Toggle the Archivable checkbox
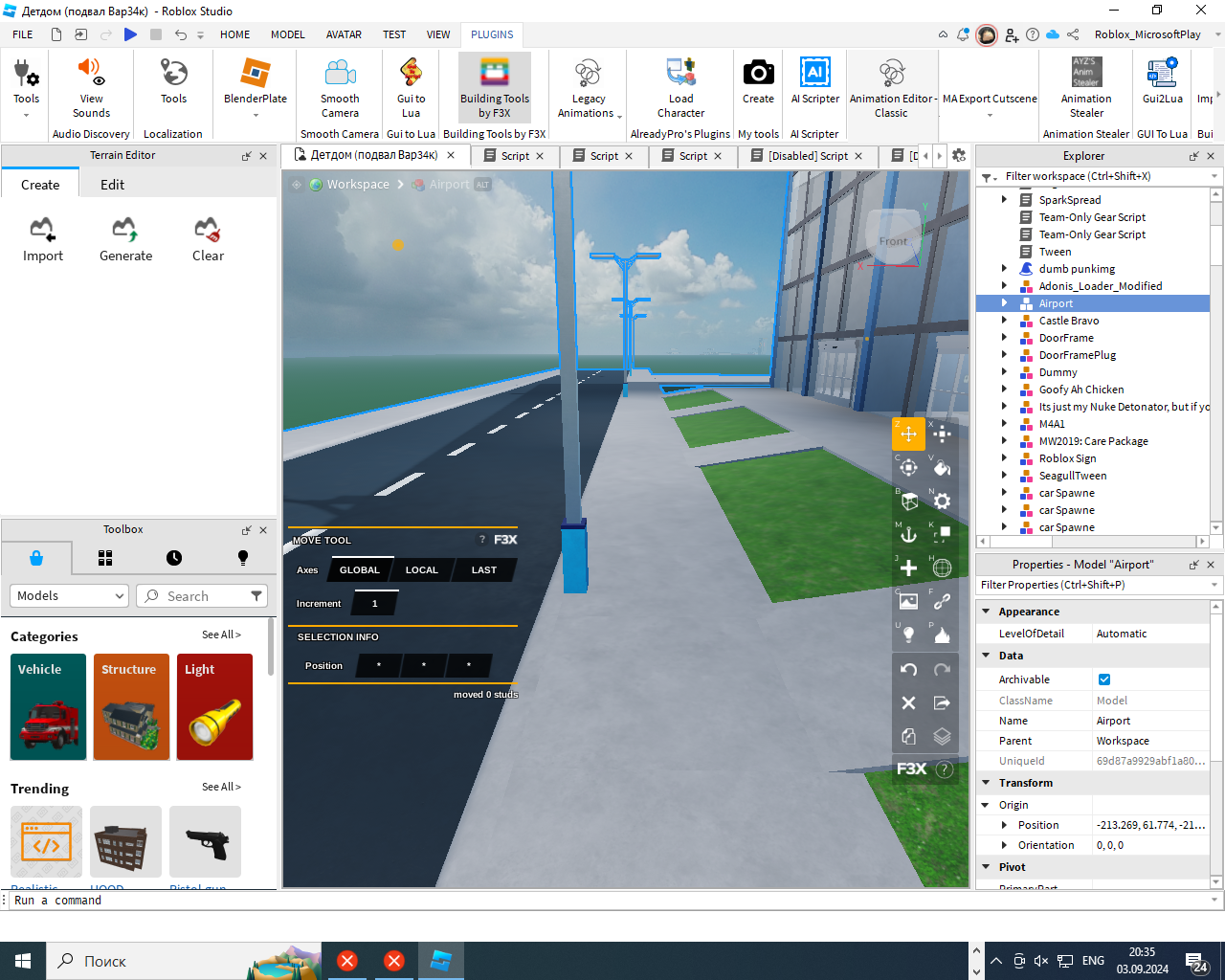 click(1104, 679)
